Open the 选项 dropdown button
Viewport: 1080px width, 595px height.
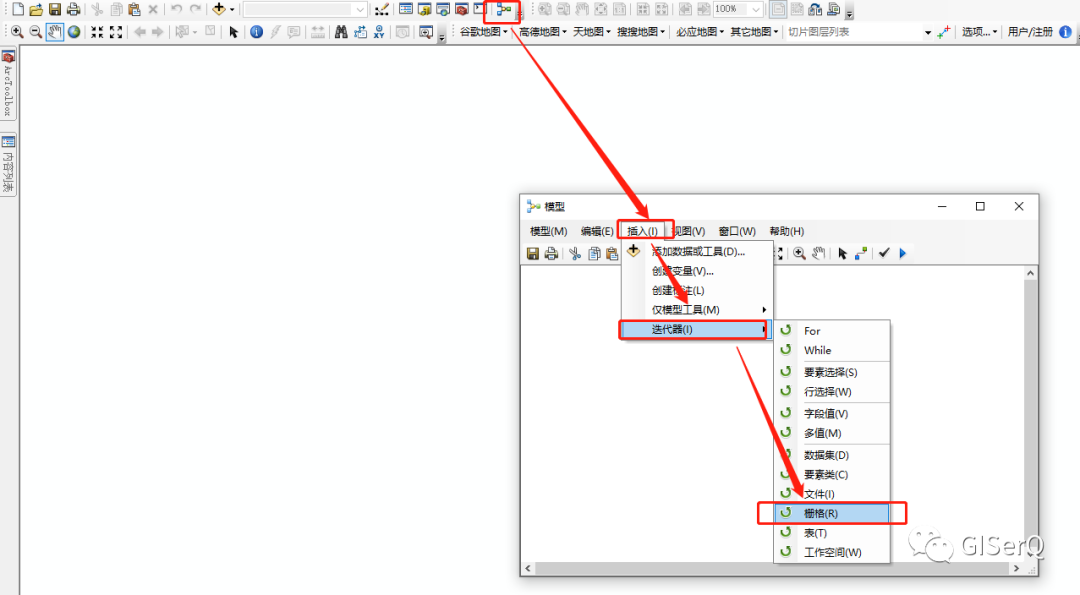pos(979,32)
